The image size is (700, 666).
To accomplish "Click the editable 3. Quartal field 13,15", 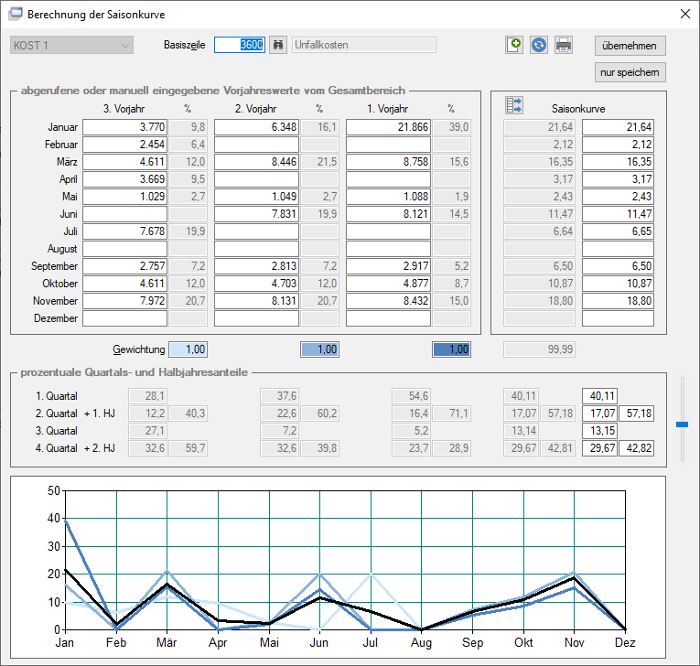I will coord(600,431).
